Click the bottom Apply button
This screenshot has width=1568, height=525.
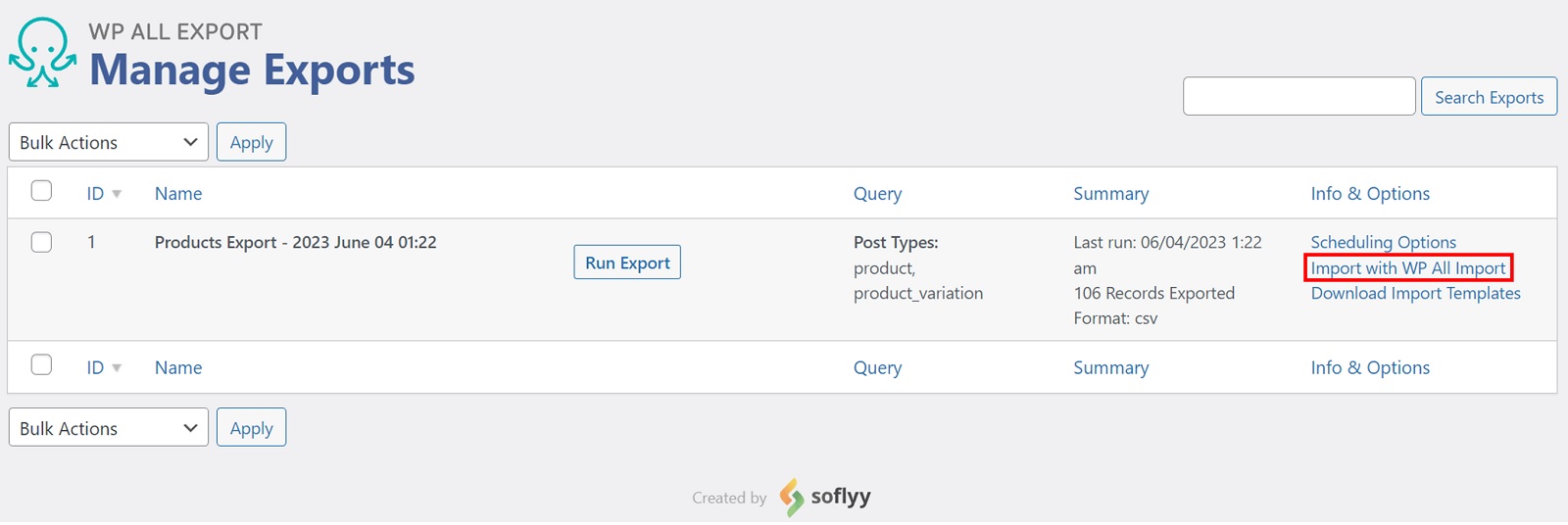(x=251, y=428)
